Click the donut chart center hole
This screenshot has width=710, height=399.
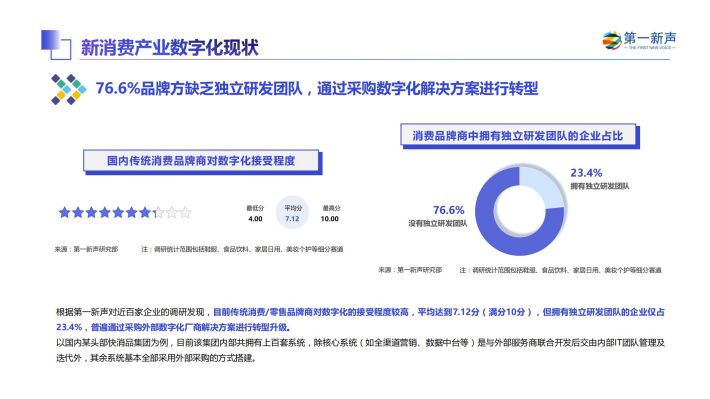520,211
